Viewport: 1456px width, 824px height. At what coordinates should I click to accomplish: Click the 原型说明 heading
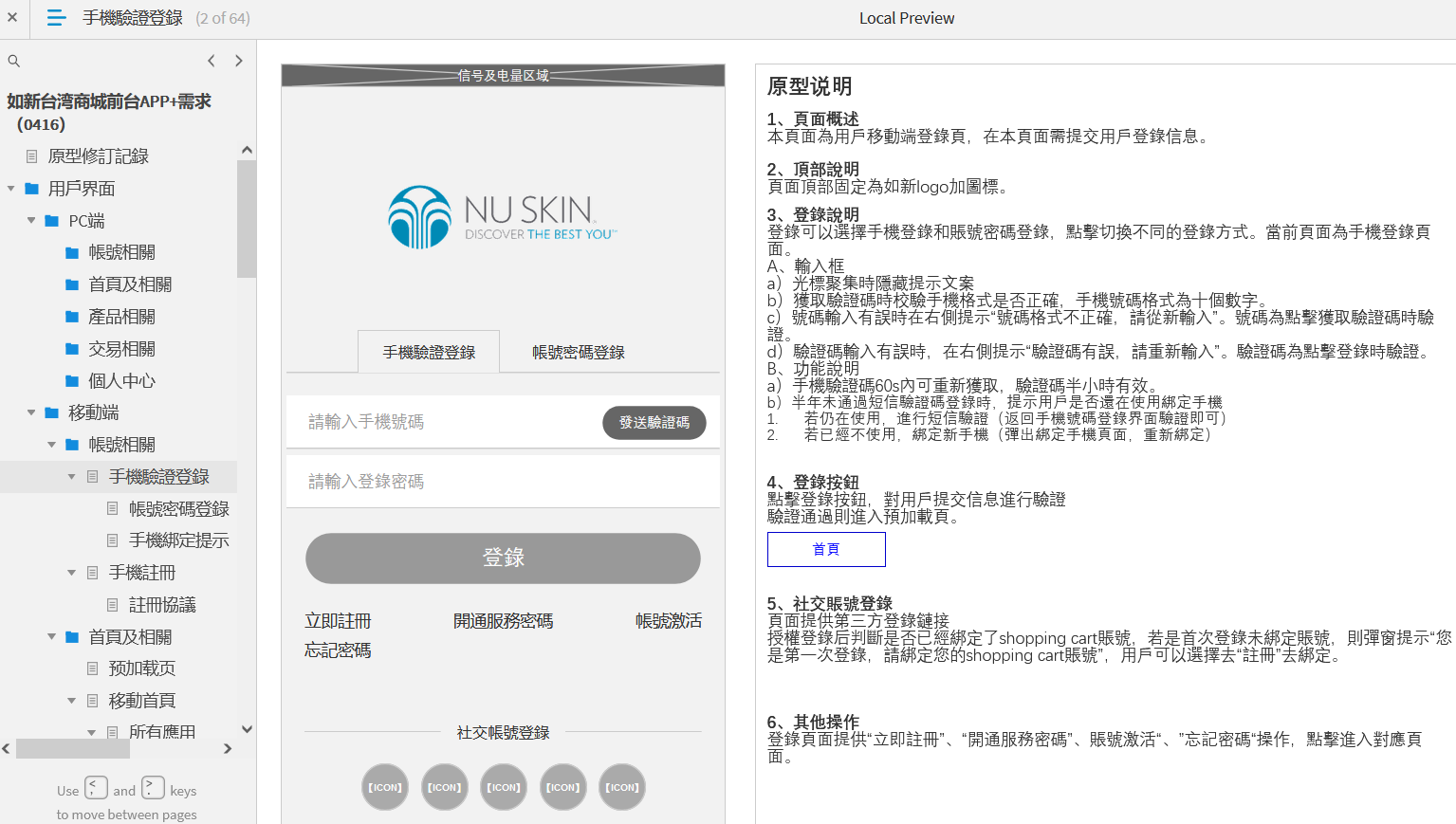point(809,86)
